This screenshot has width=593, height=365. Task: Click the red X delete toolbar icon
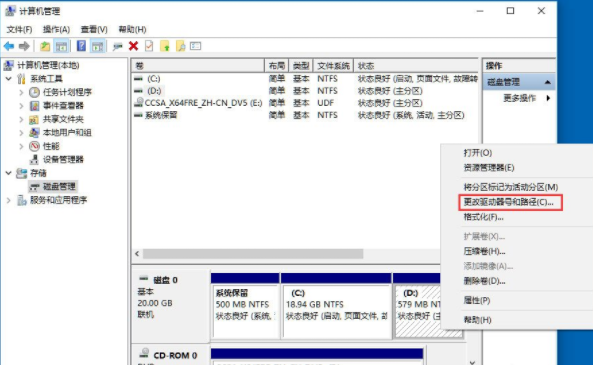133,46
